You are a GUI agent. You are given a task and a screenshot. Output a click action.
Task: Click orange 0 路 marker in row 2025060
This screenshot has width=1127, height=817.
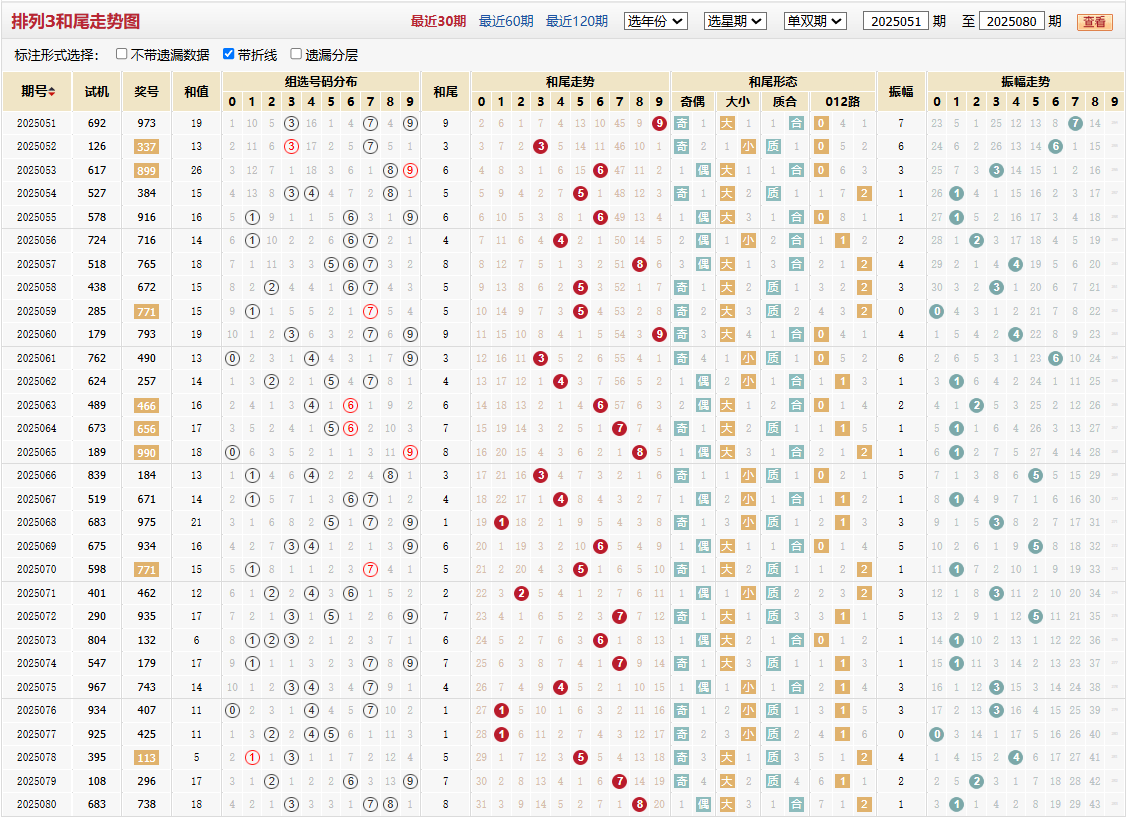[x=821, y=334]
